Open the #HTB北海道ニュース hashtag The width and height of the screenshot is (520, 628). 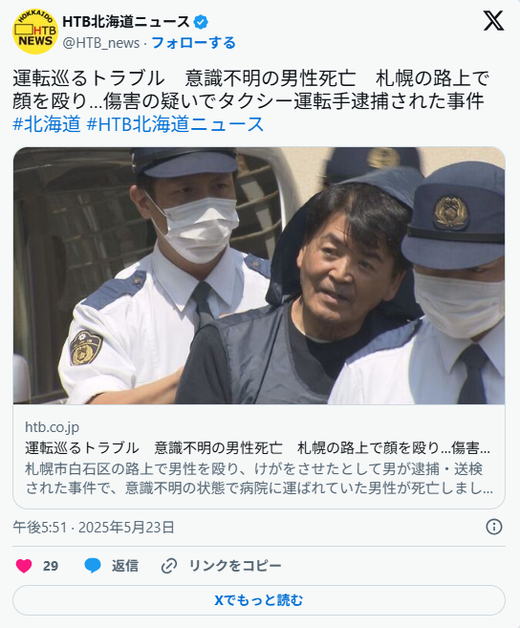[x=175, y=124]
